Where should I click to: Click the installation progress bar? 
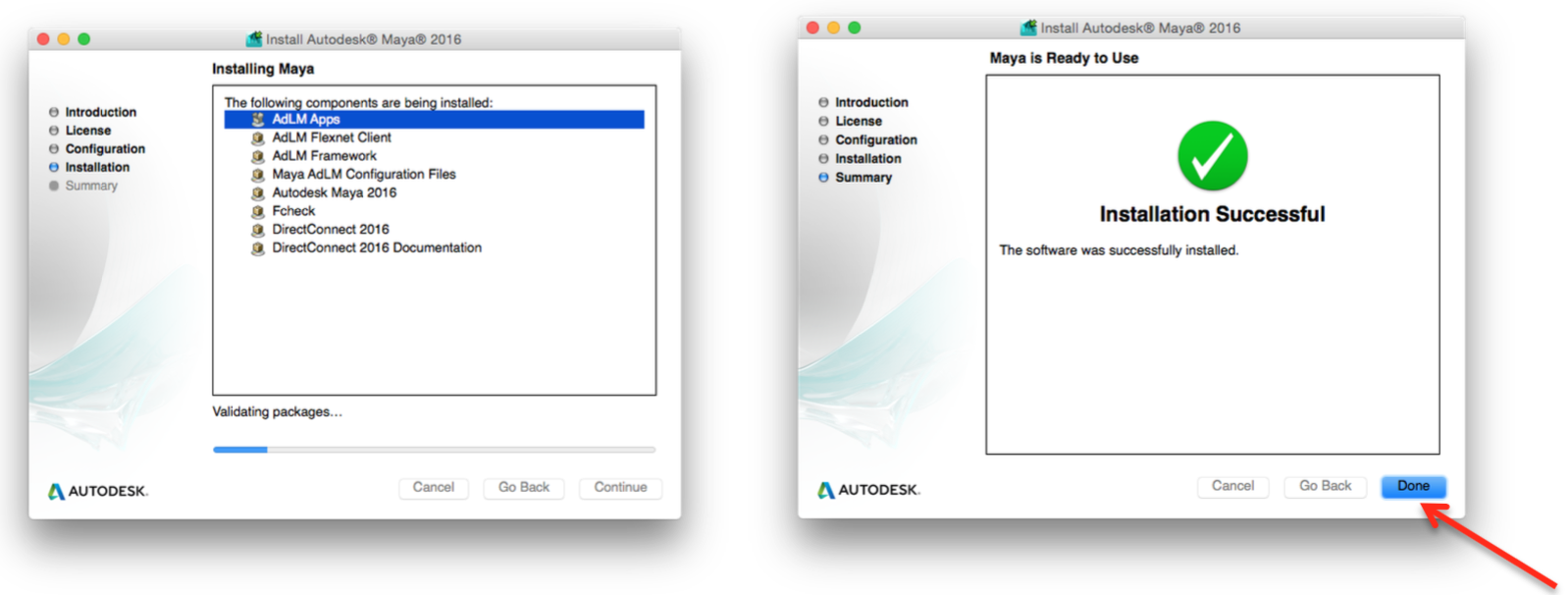pos(435,450)
